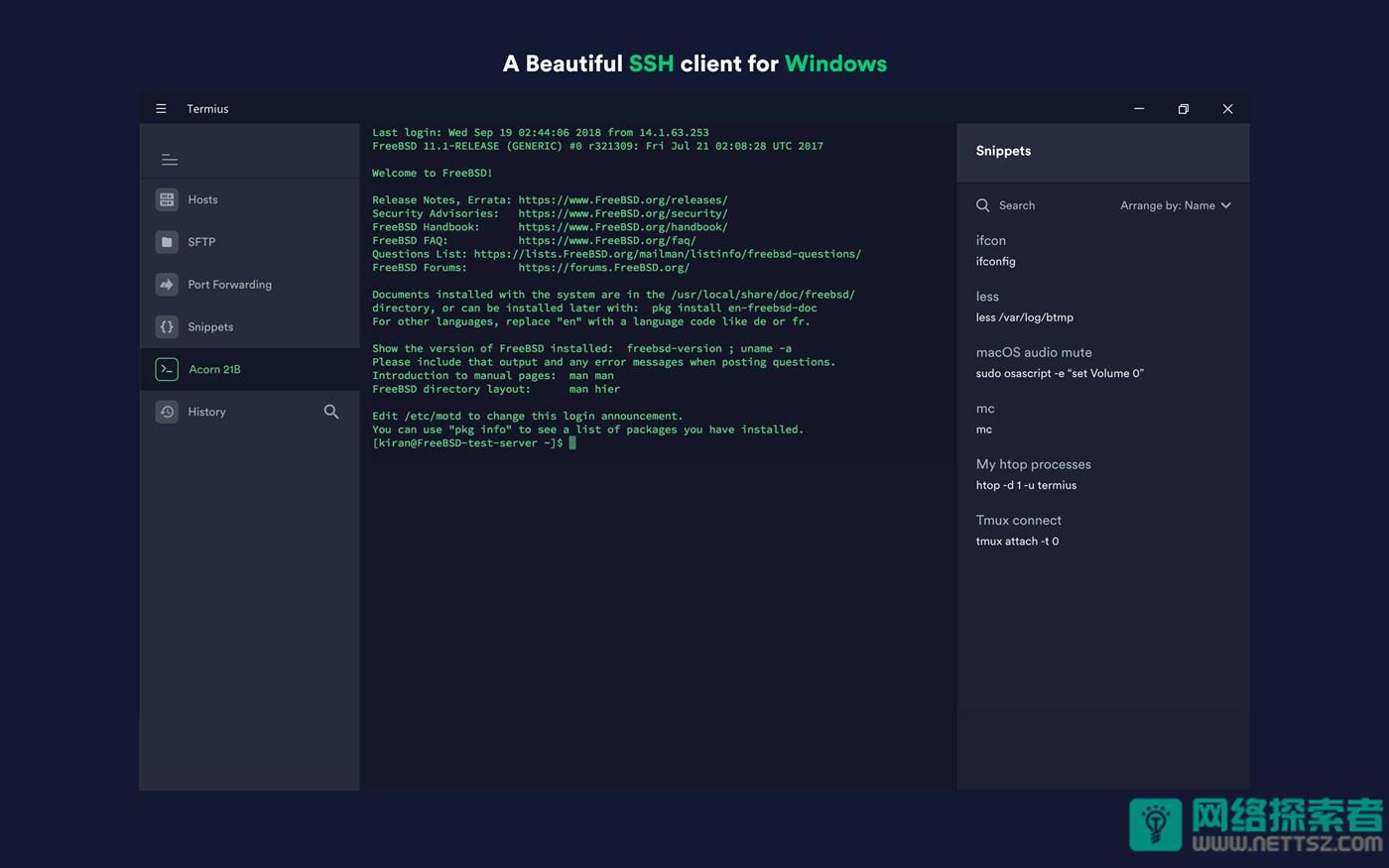Select the macOS audio mute snippet

pyautogui.click(x=1034, y=362)
